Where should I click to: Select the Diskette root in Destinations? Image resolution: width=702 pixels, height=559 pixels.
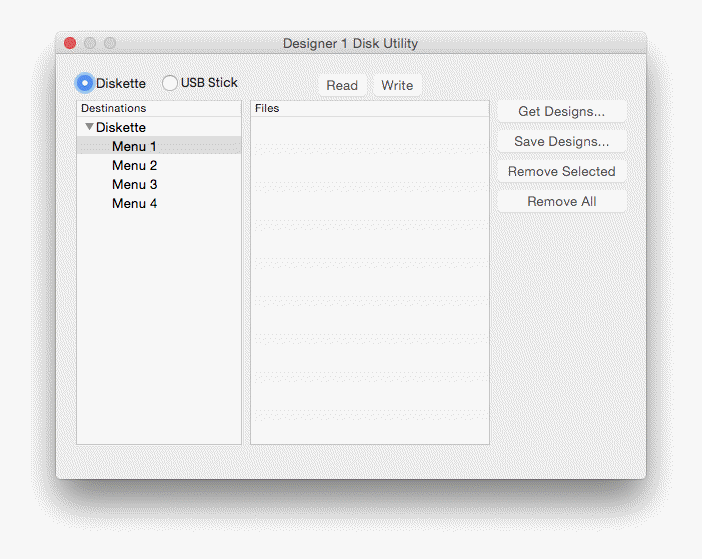[x=121, y=127]
